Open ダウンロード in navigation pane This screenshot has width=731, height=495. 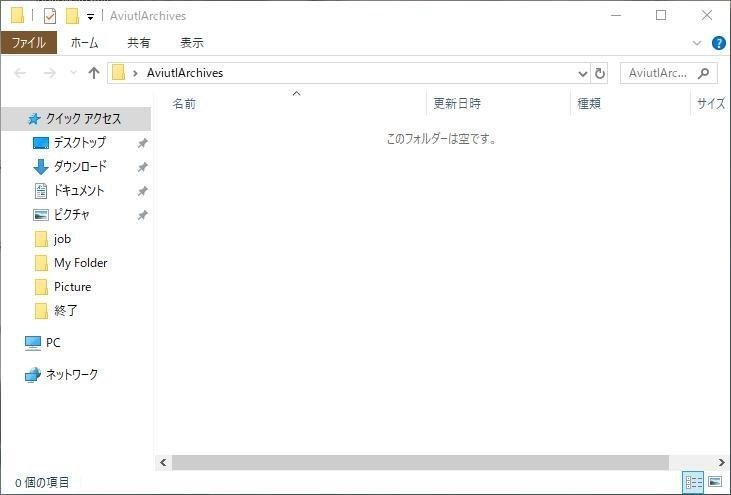pos(80,166)
